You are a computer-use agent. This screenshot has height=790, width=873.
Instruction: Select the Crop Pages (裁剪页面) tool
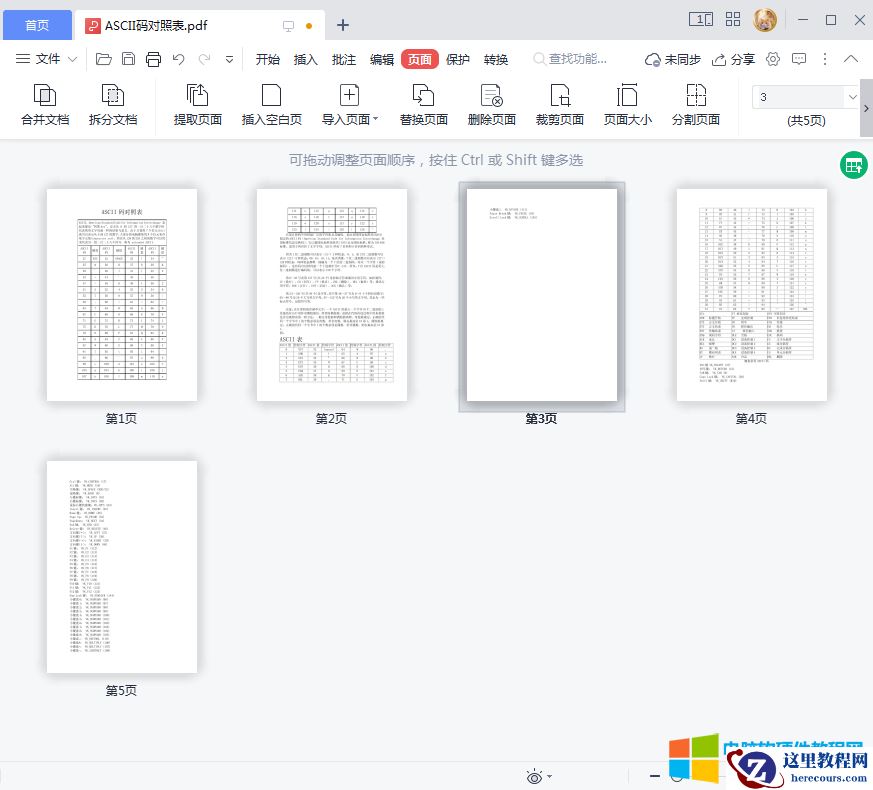click(x=560, y=104)
